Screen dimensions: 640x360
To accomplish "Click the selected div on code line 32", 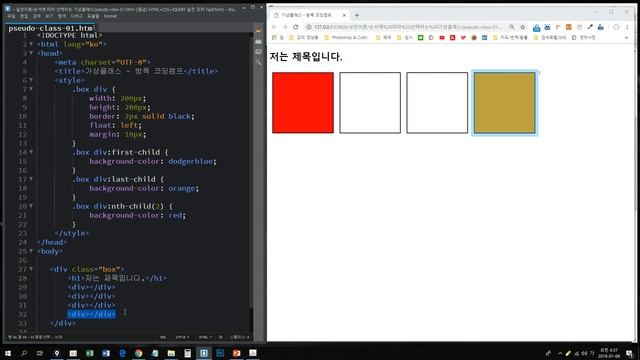I will point(91,314).
